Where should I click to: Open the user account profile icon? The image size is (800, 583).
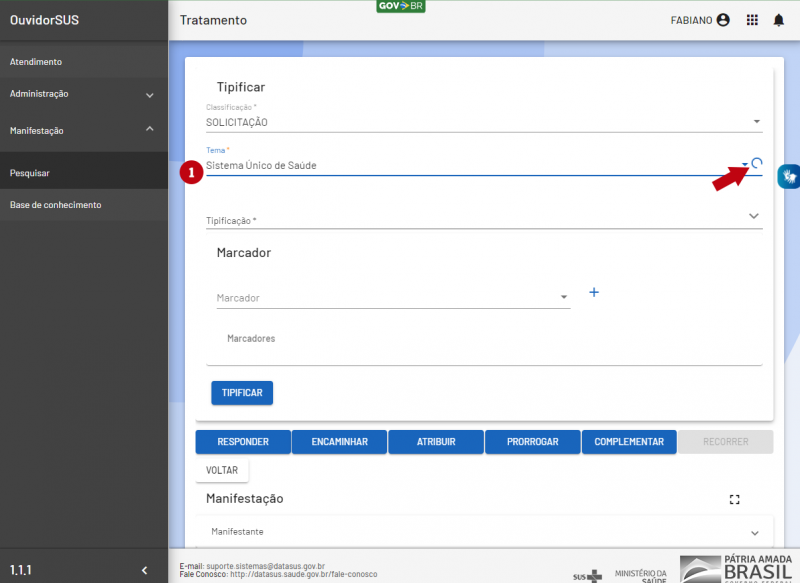(x=723, y=20)
